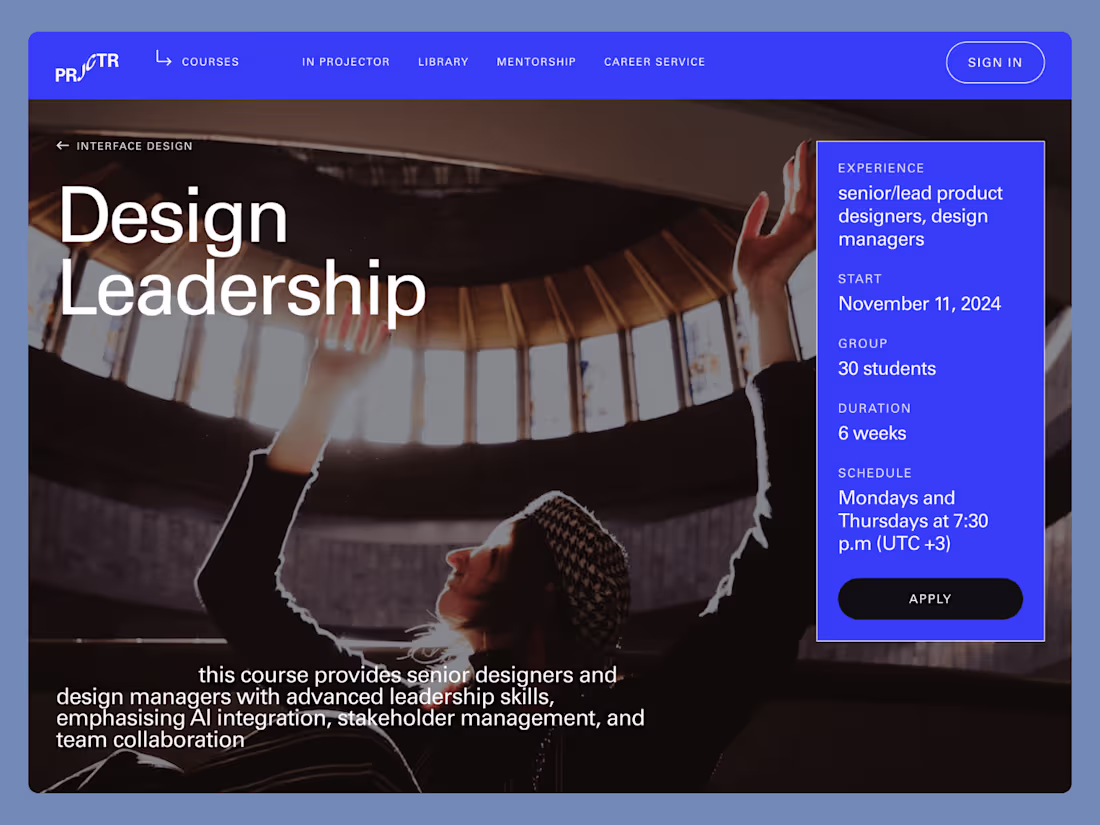The height and width of the screenshot is (825, 1100).
Task: Open the LIBRARY section
Action: [443, 62]
